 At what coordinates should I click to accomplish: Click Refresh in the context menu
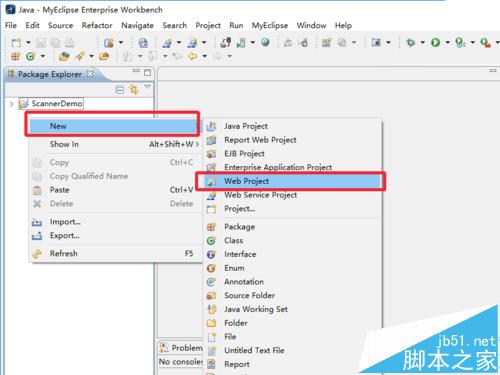point(115,253)
